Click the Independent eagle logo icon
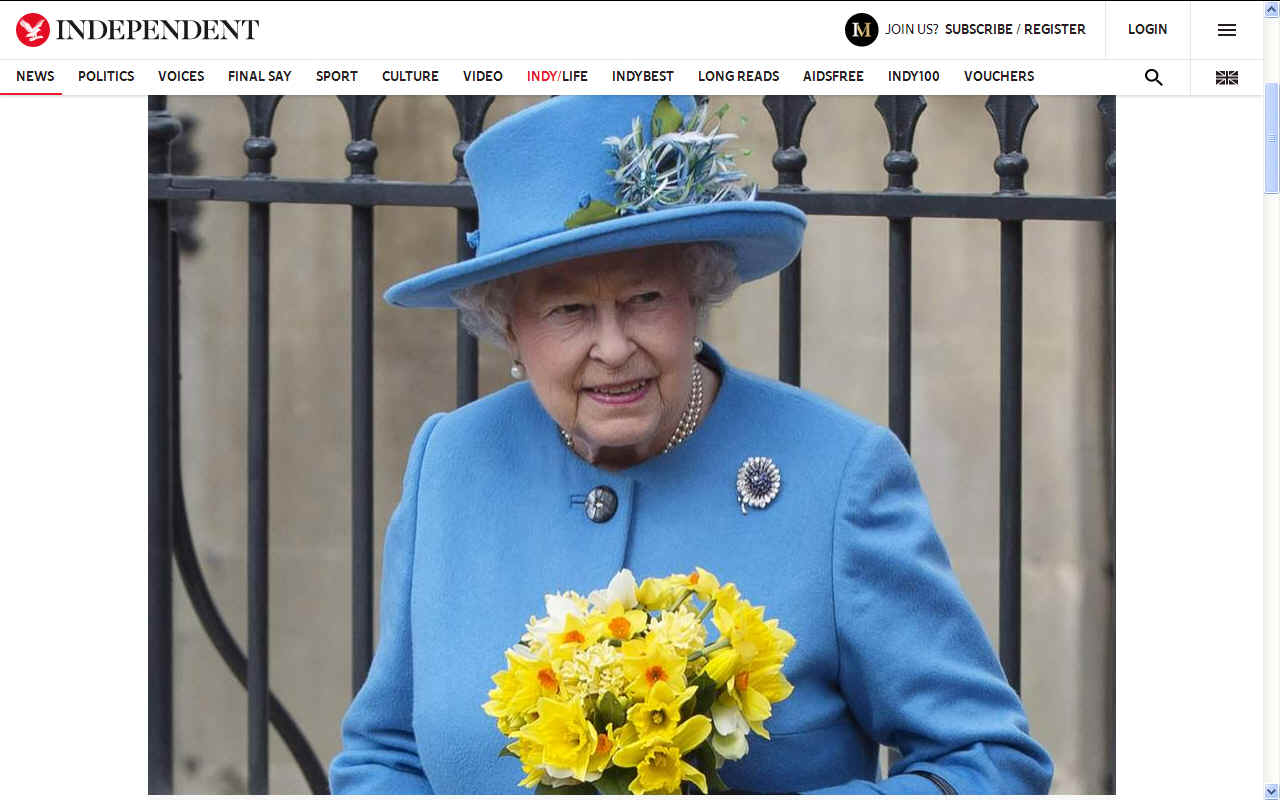The image size is (1280, 800). tap(33, 30)
